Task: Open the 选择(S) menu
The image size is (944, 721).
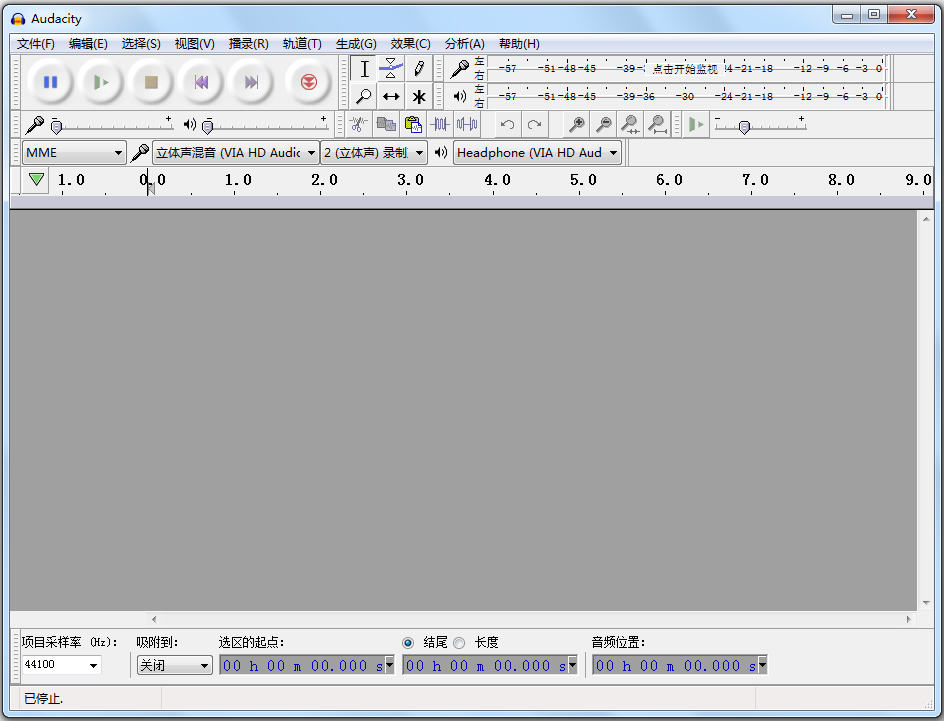Action: (x=141, y=44)
